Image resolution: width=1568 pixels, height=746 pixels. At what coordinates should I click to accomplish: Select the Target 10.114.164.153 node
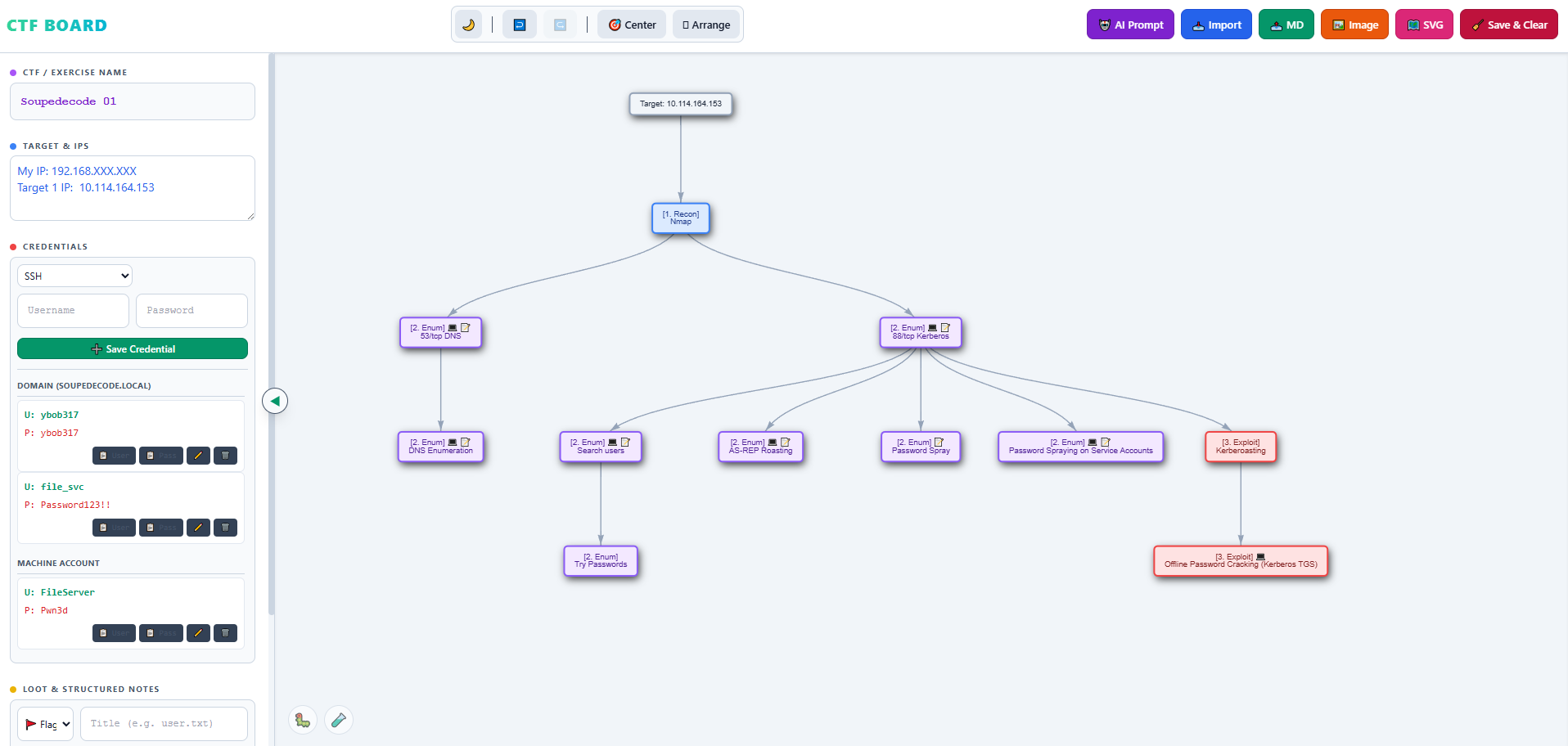[681, 104]
